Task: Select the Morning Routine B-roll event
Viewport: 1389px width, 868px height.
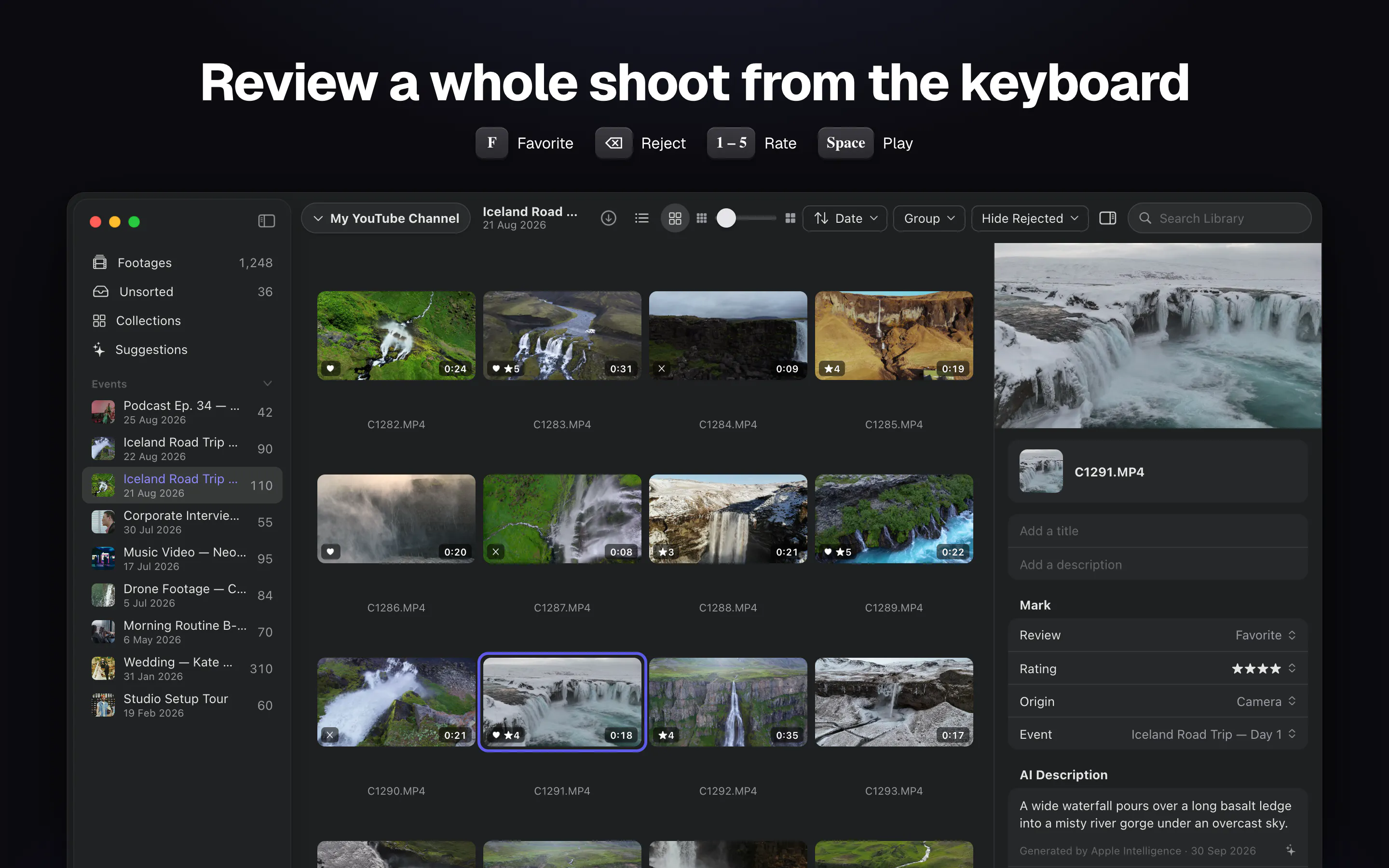Action: [x=182, y=632]
